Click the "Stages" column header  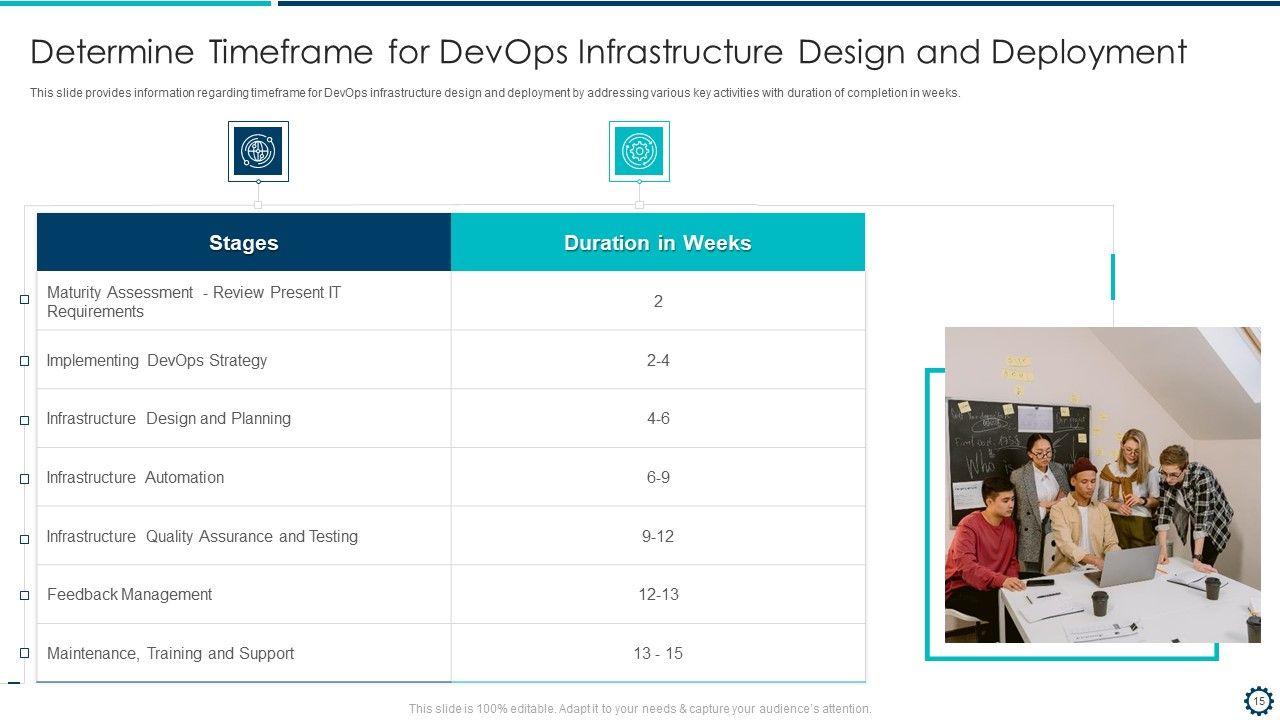(x=244, y=242)
